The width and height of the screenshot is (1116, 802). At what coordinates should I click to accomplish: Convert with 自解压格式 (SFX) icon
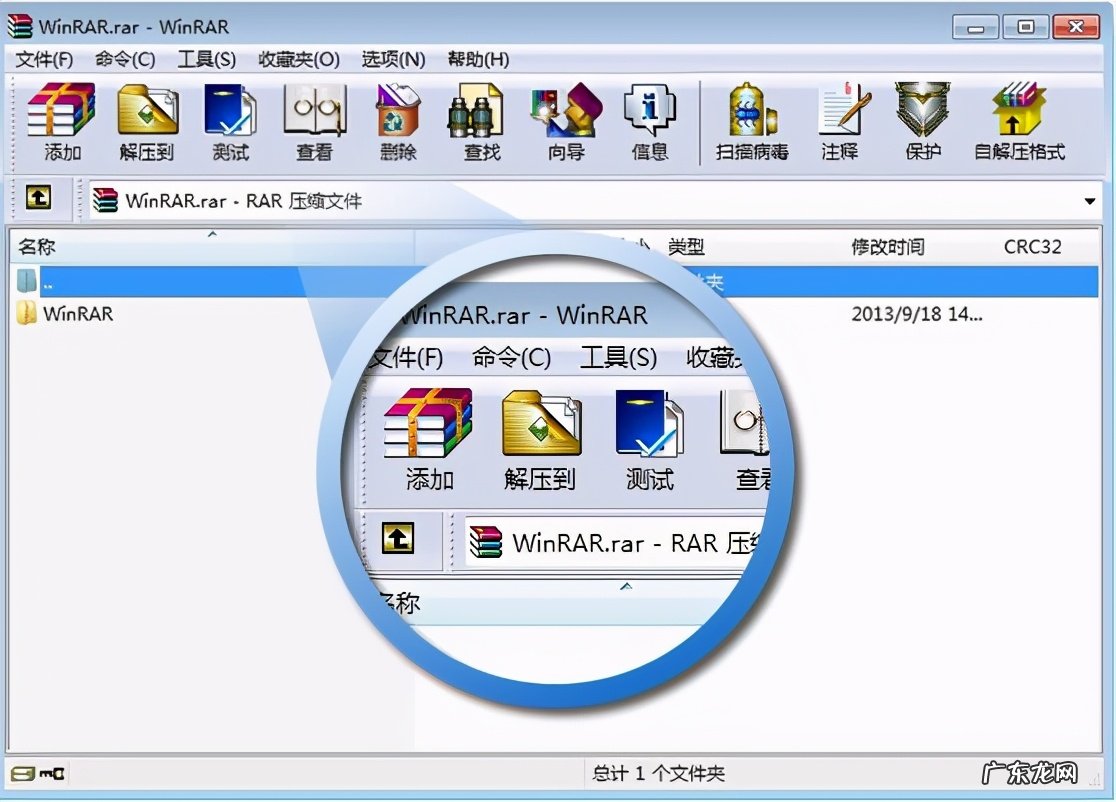1018,110
